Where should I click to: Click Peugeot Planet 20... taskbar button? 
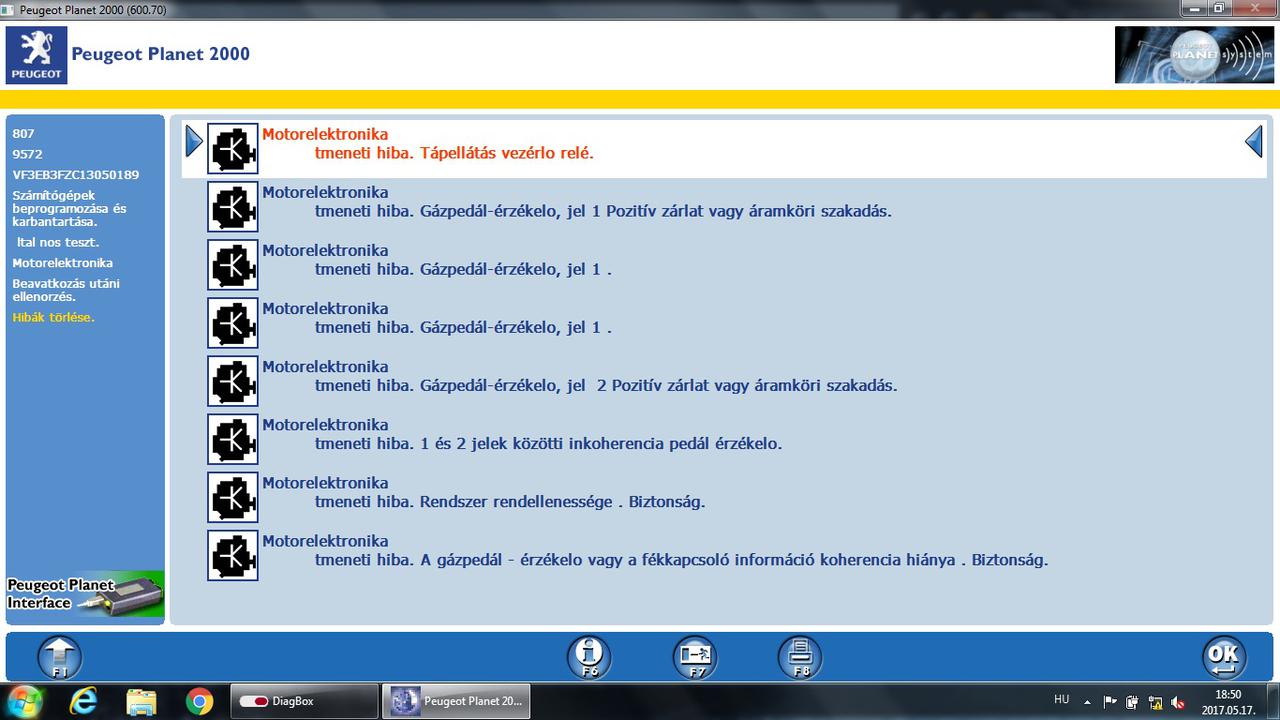pos(456,701)
